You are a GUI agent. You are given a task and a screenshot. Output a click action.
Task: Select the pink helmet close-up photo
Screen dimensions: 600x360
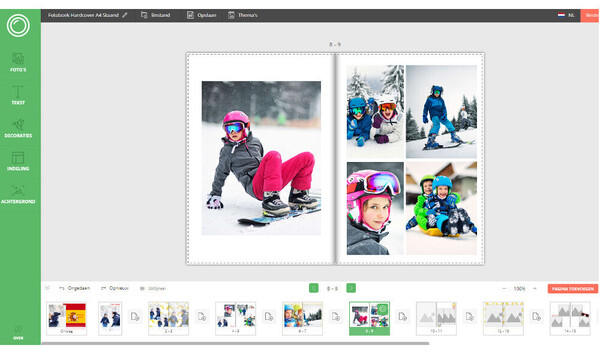(x=375, y=208)
